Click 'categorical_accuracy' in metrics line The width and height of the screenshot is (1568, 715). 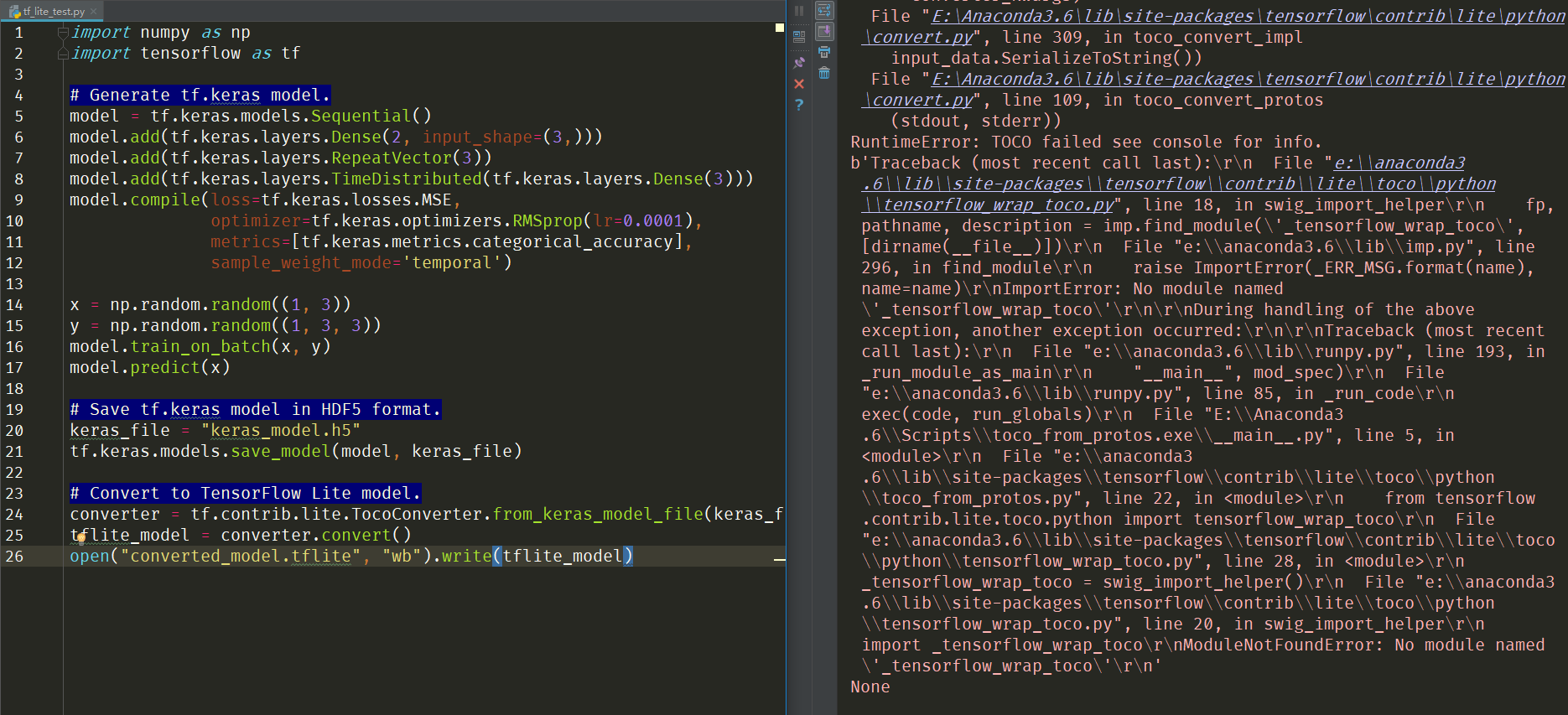(573, 242)
